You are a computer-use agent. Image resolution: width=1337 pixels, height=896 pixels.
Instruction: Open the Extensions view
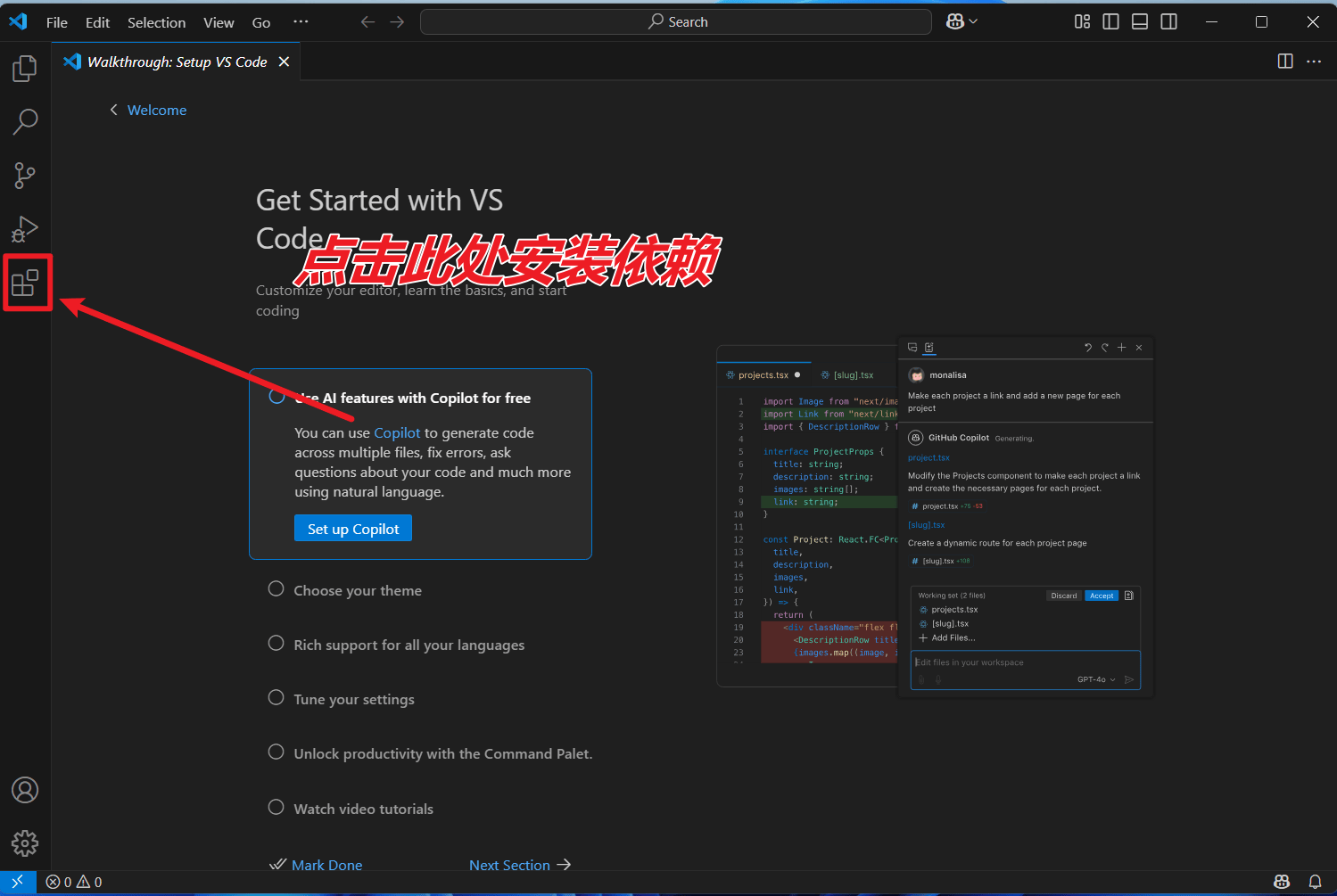pyautogui.click(x=25, y=284)
